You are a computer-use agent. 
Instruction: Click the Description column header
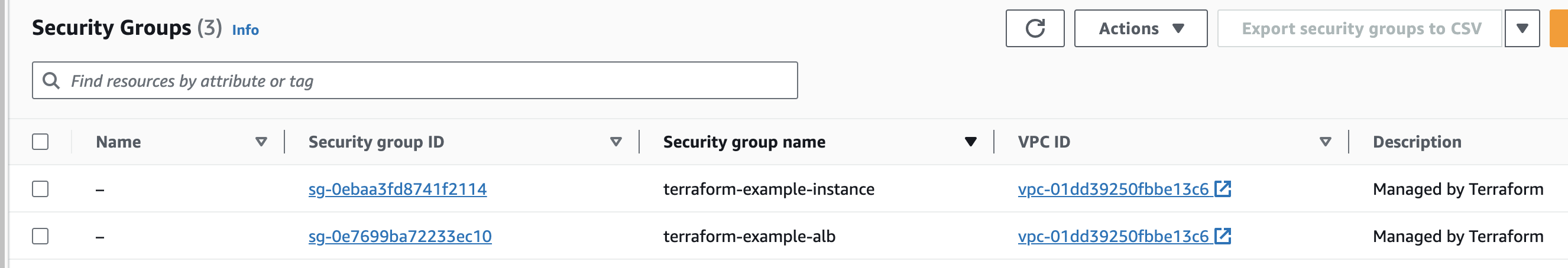[1417, 142]
